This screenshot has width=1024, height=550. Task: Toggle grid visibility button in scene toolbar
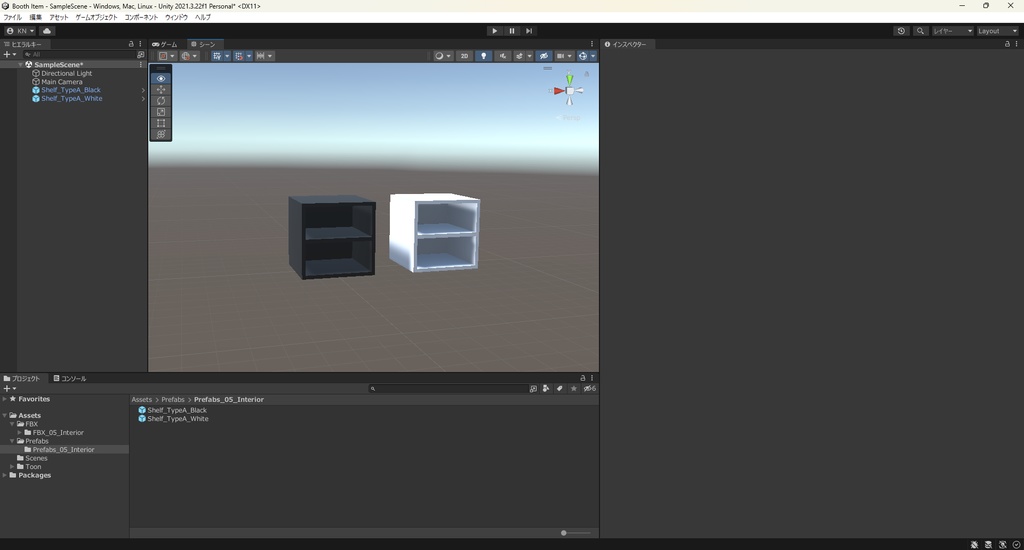[217, 56]
